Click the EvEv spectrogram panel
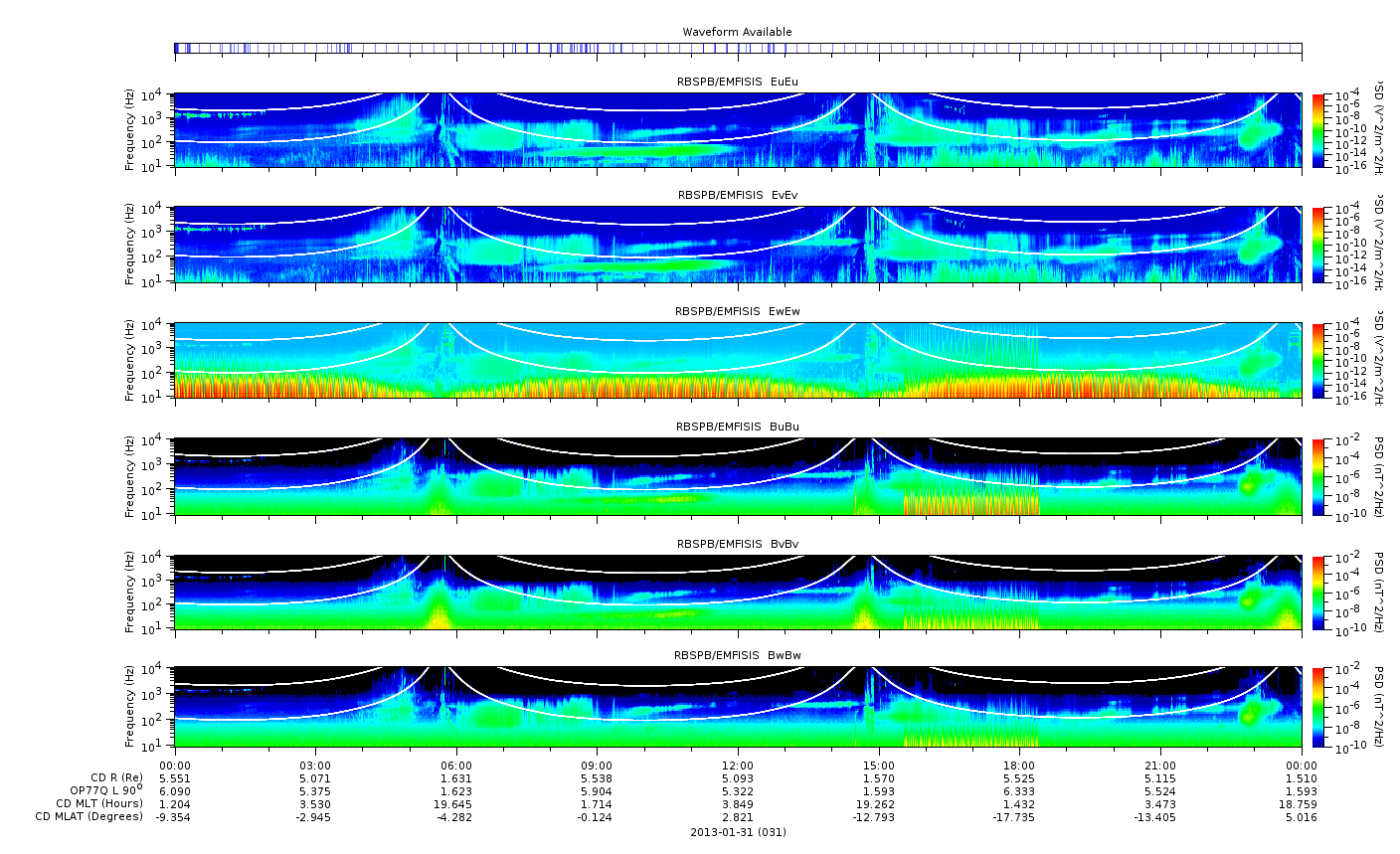Viewport: 1400px width, 854px height. click(x=738, y=245)
